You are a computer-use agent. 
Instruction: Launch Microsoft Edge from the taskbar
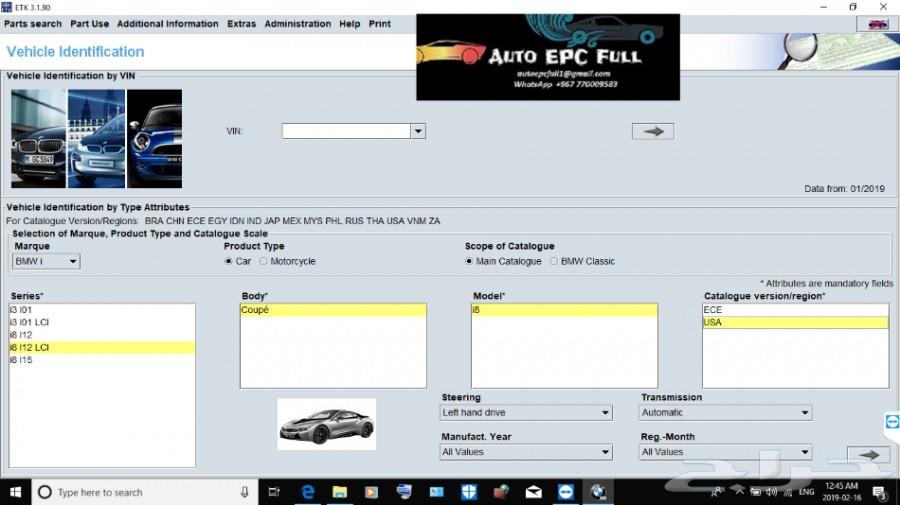[308, 492]
